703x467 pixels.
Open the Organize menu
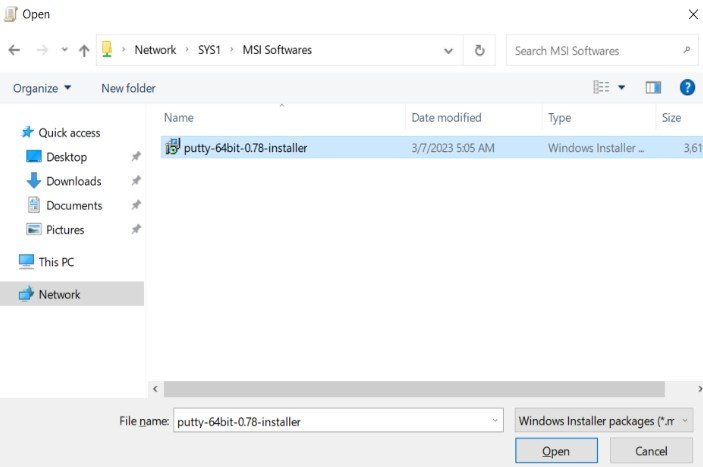pyautogui.click(x=42, y=88)
